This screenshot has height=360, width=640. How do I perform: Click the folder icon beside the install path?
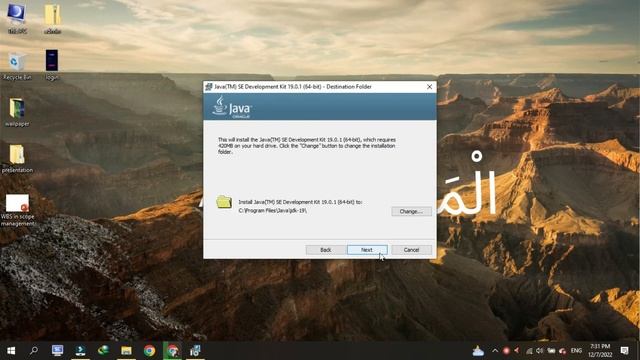click(x=224, y=202)
